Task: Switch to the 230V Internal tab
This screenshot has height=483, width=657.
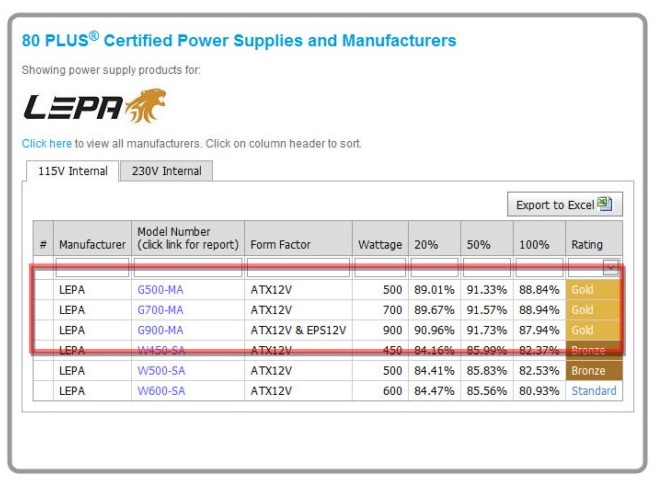Action: coord(166,171)
